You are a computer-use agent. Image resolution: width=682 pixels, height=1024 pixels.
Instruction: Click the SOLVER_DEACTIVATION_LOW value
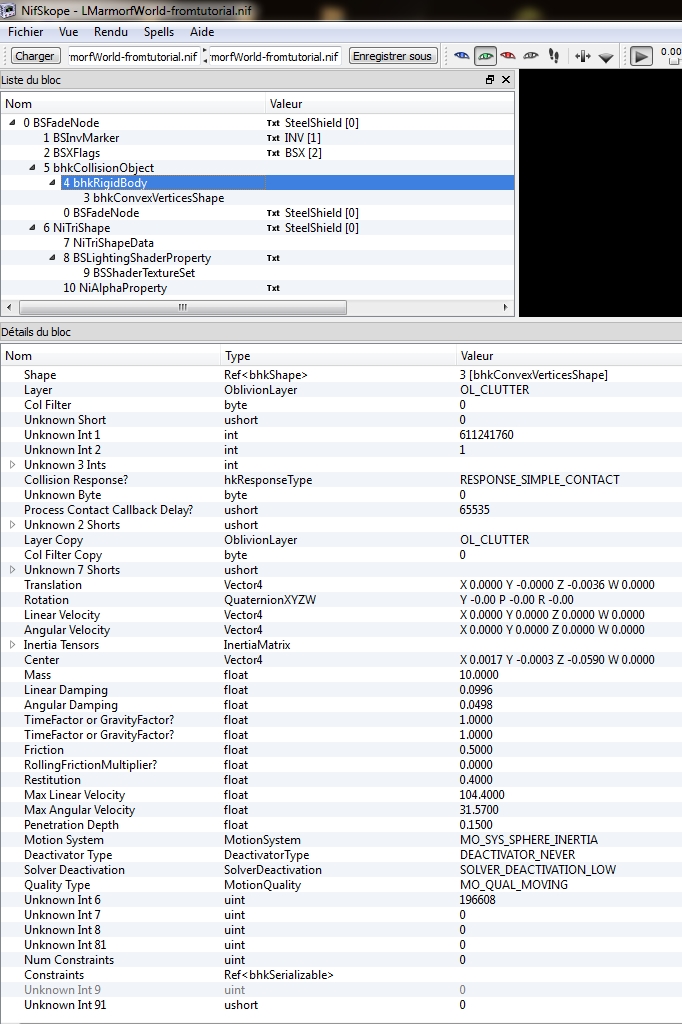pos(538,871)
